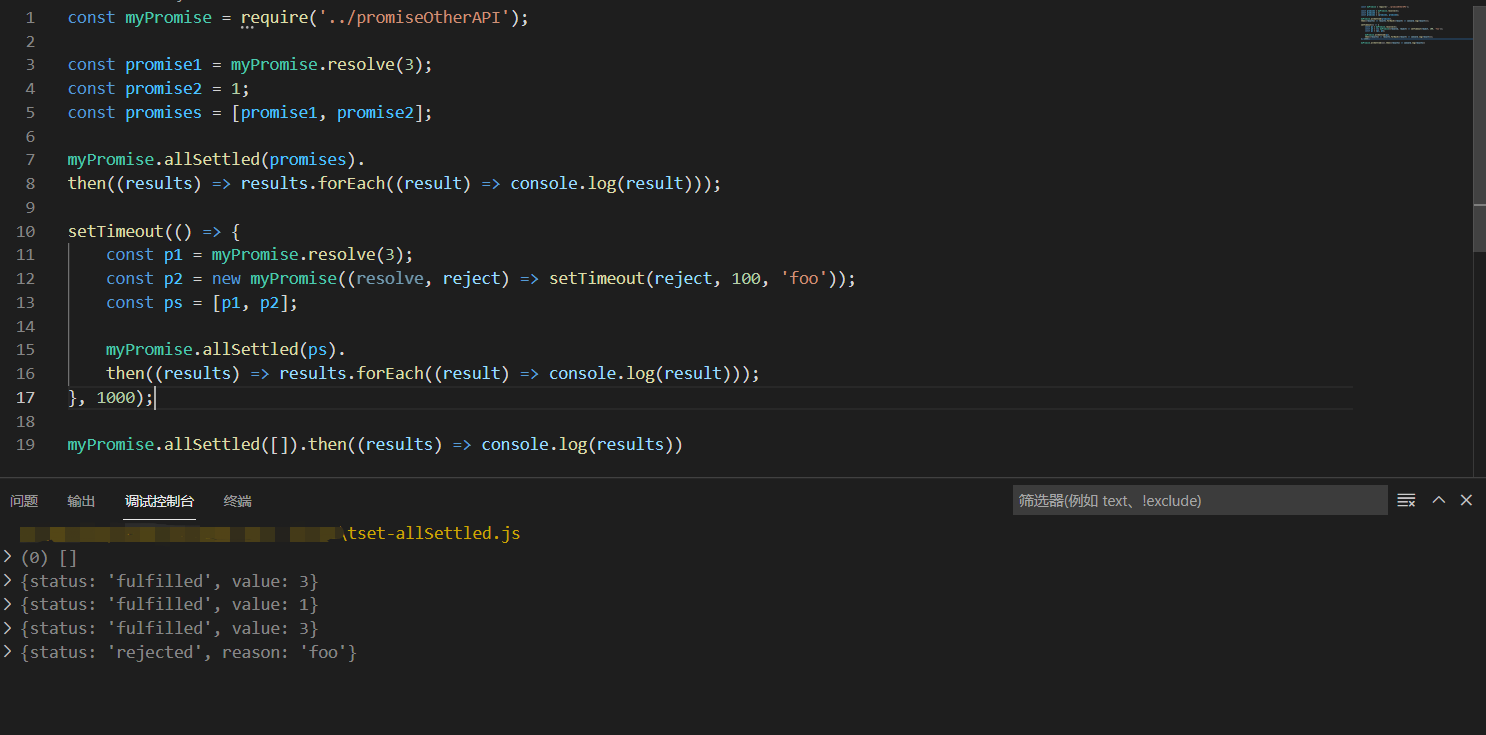Expand the (0) [] console entry
This screenshot has width=1486, height=735.
click(x=7, y=557)
